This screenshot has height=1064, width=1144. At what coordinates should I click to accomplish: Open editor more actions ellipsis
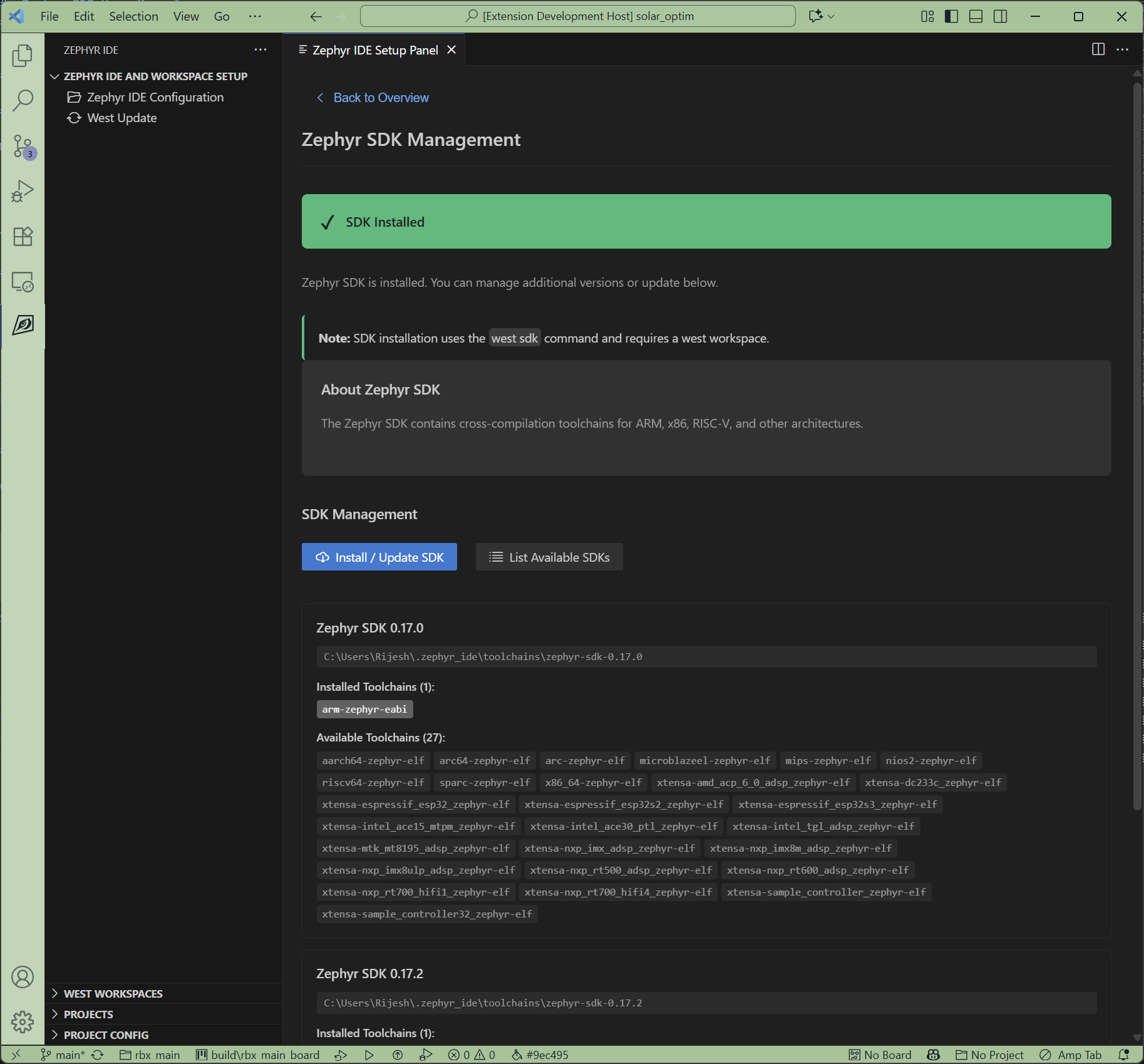click(1122, 49)
